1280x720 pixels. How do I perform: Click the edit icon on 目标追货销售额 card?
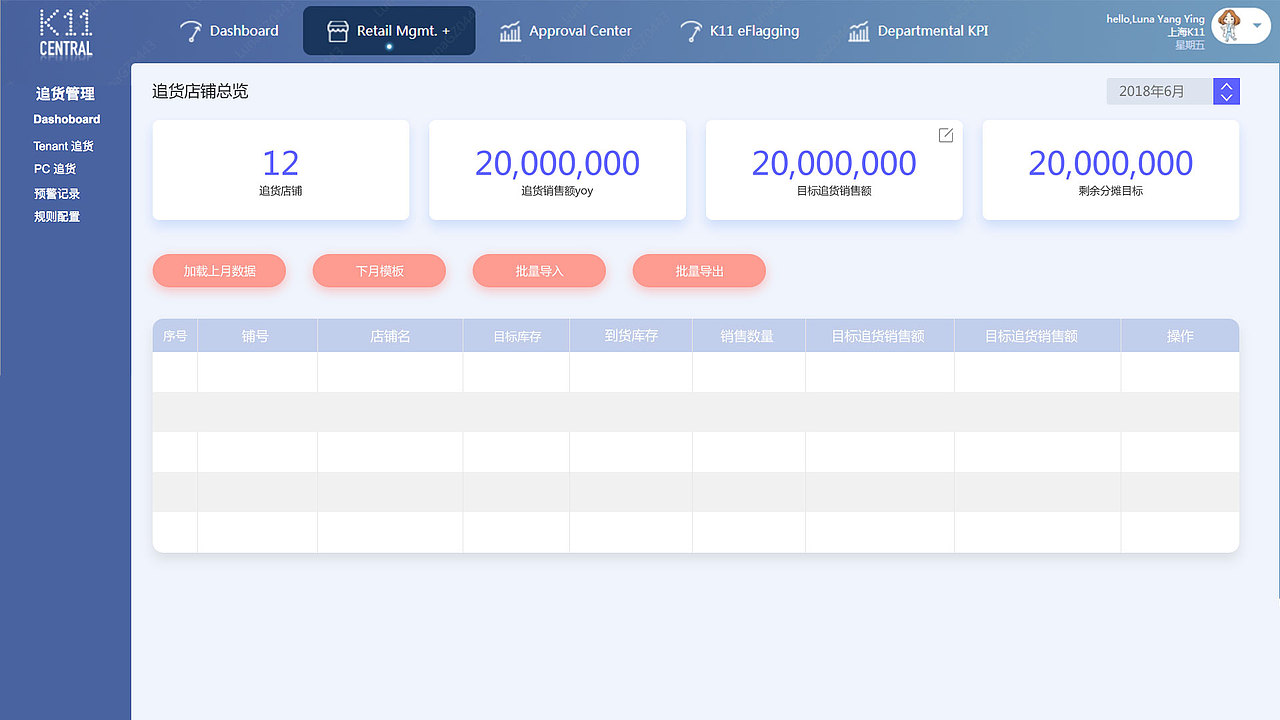click(946, 135)
